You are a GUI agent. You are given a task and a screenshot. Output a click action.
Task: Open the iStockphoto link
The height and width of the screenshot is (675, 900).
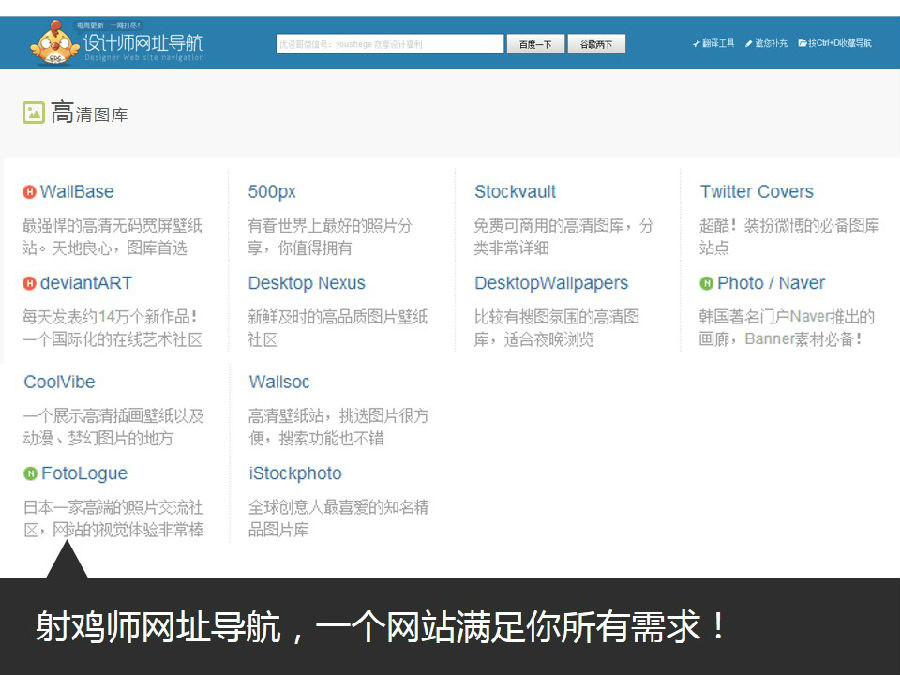(x=295, y=474)
